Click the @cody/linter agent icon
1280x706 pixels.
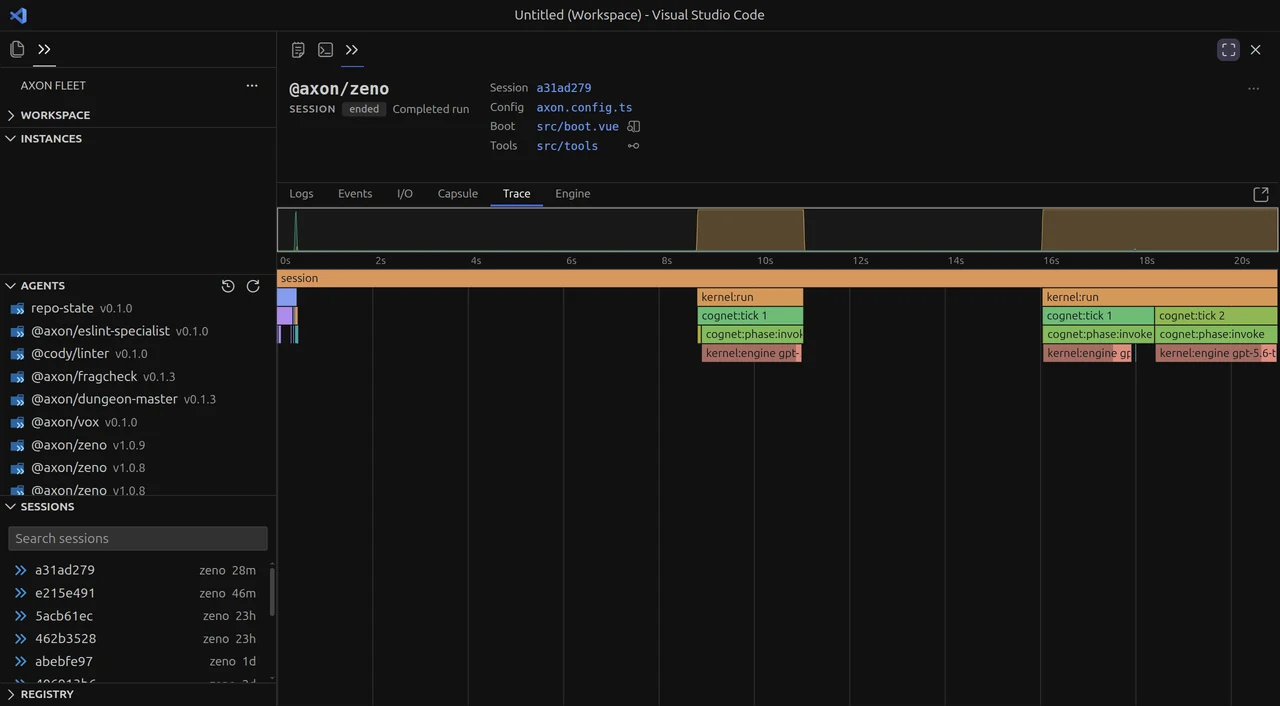[17, 354]
